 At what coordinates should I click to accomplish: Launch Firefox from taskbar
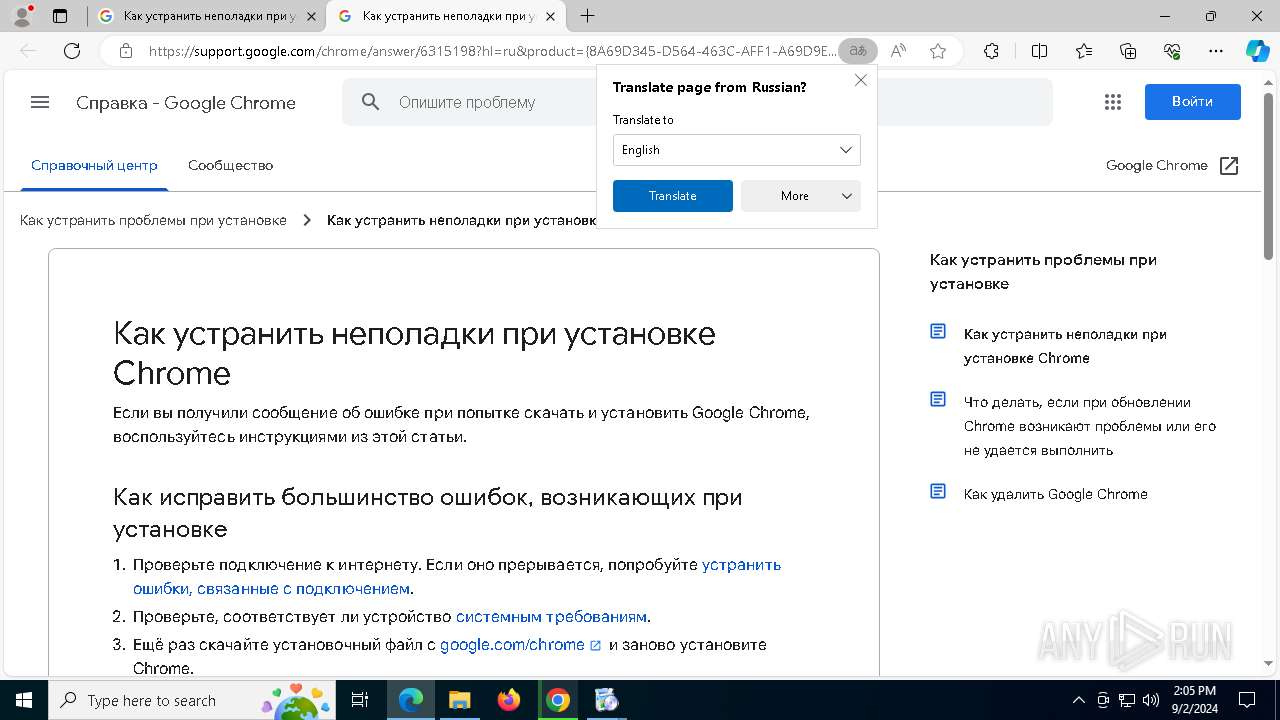[x=509, y=700]
